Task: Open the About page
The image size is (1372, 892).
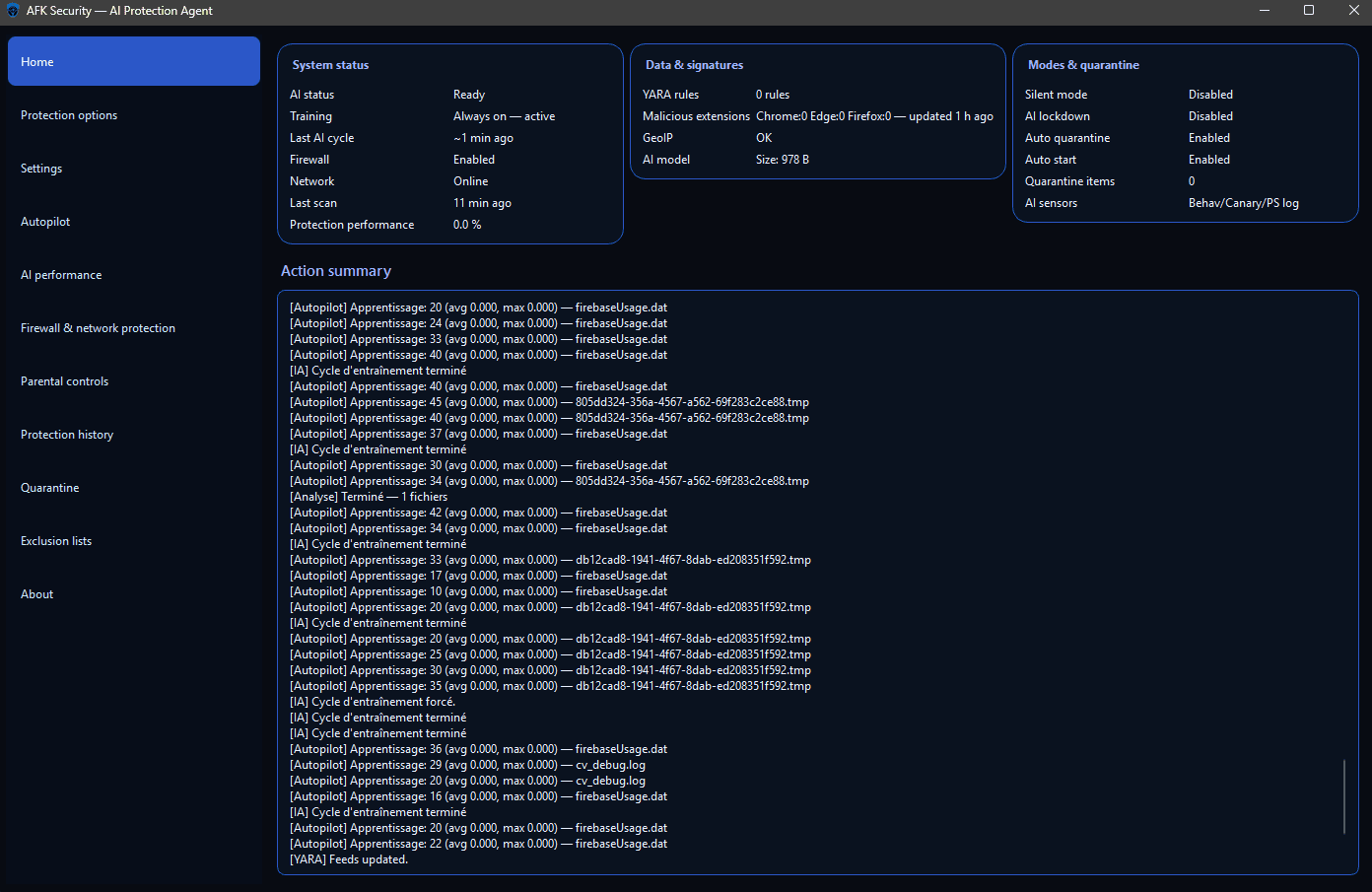Action: (36, 593)
